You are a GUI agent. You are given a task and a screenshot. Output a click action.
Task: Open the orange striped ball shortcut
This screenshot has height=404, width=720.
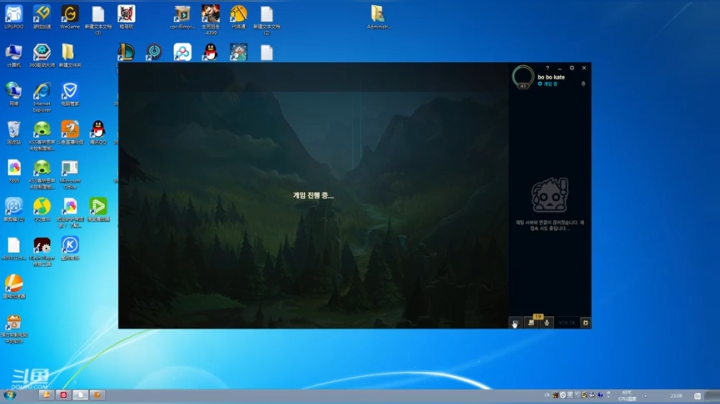(x=14, y=287)
